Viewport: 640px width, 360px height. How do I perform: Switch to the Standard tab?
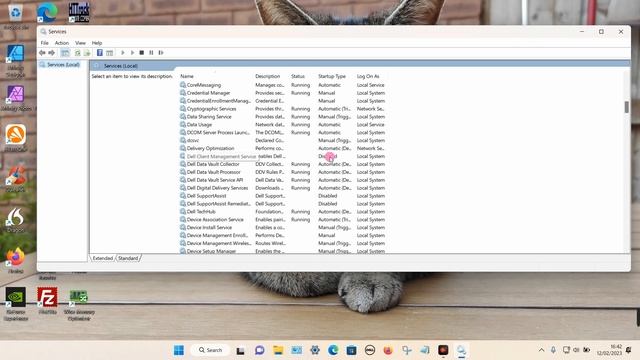pos(128,258)
